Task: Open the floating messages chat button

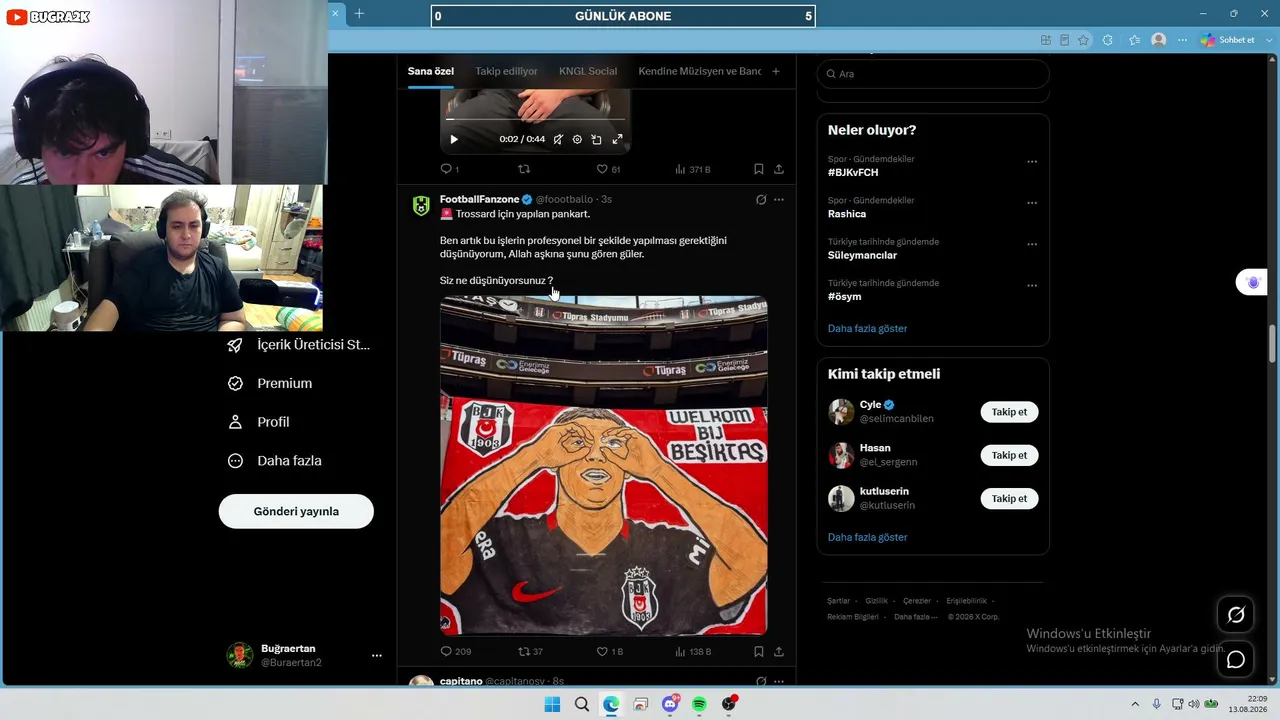Action: [x=1236, y=660]
